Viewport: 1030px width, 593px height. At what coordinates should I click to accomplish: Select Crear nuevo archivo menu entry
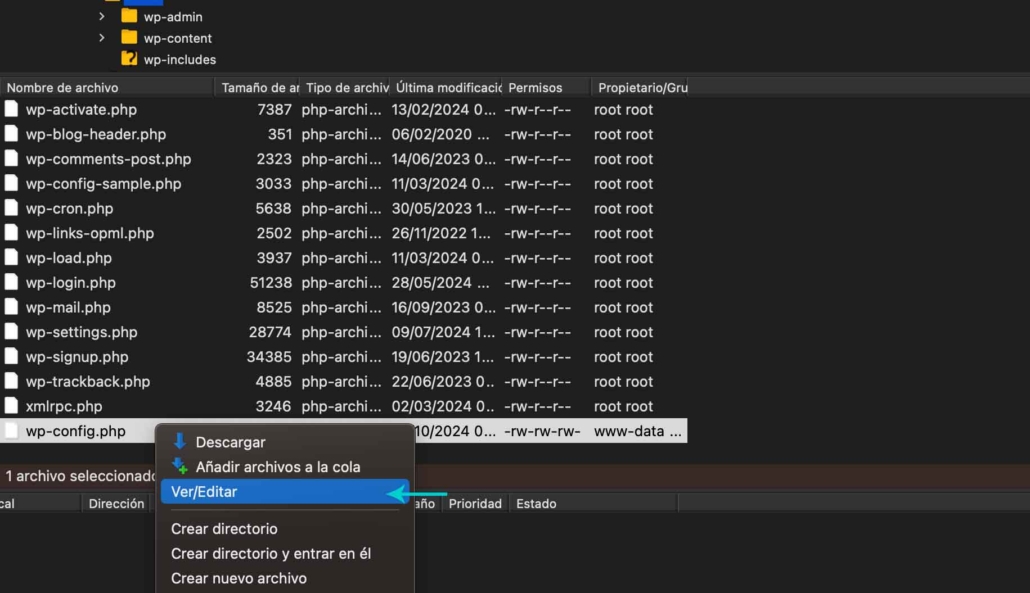(239, 578)
